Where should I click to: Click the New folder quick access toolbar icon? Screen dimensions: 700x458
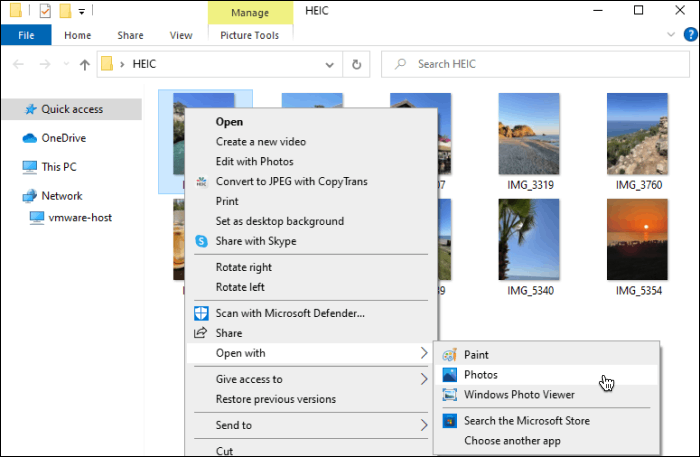tap(65, 11)
